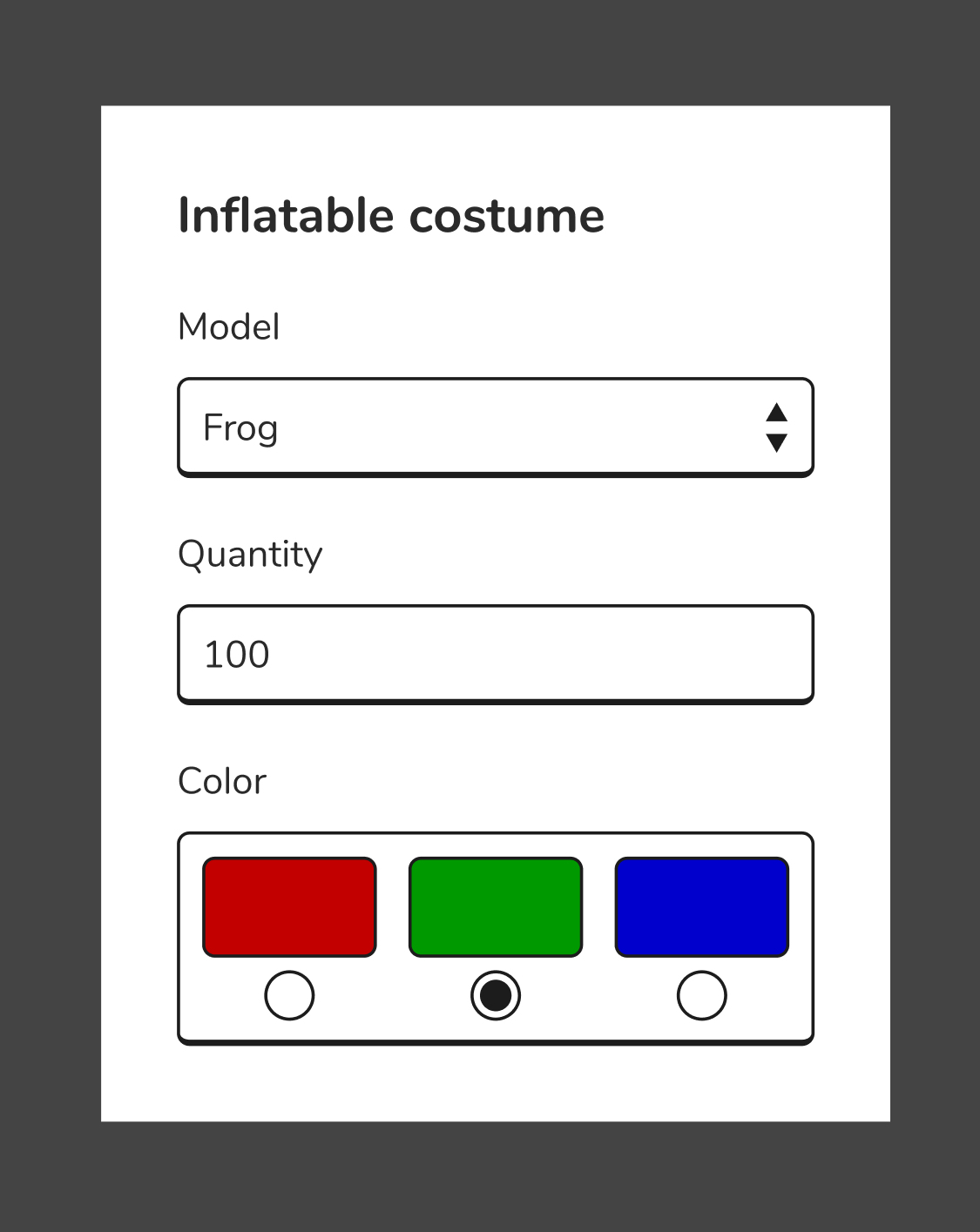Screen dimensions: 980x1232
Task: Click the "Model" label
Action: [228, 327]
